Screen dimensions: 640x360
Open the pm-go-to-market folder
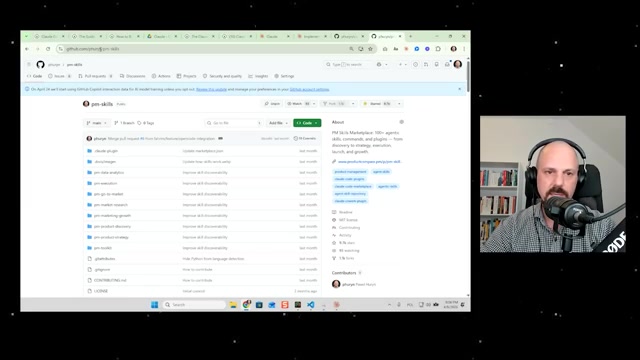pos(108,194)
